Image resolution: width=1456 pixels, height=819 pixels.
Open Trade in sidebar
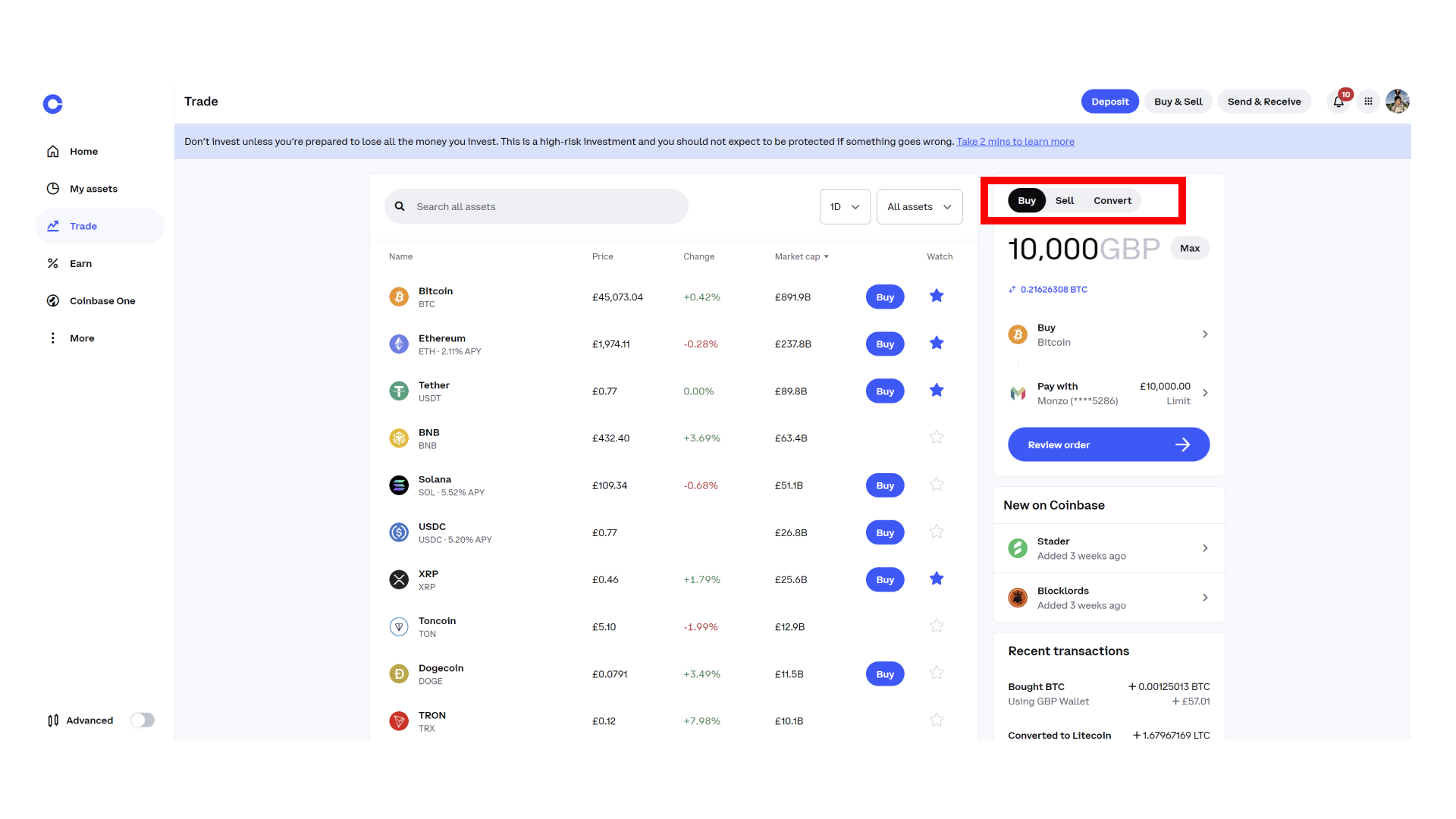99,226
